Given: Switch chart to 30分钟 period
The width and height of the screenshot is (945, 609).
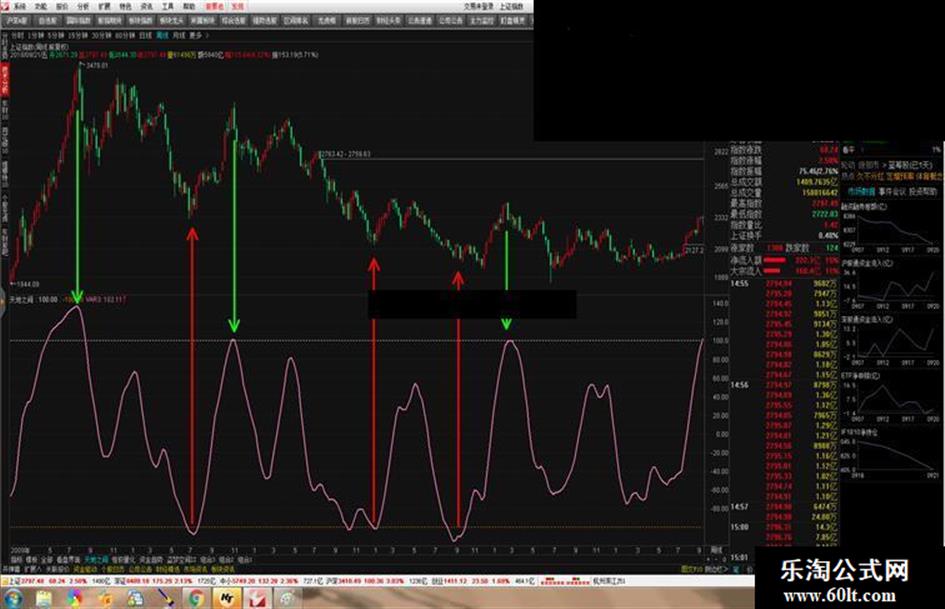Looking at the screenshot, I should click(x=99, y=35).
